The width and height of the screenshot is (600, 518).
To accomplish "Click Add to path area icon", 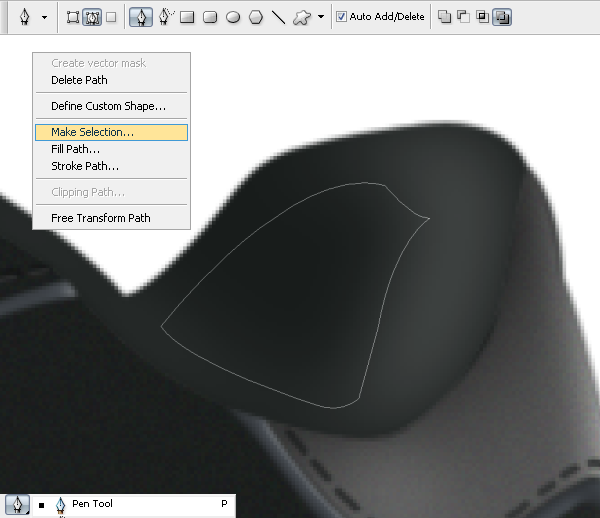I will [x=444, y=17].
